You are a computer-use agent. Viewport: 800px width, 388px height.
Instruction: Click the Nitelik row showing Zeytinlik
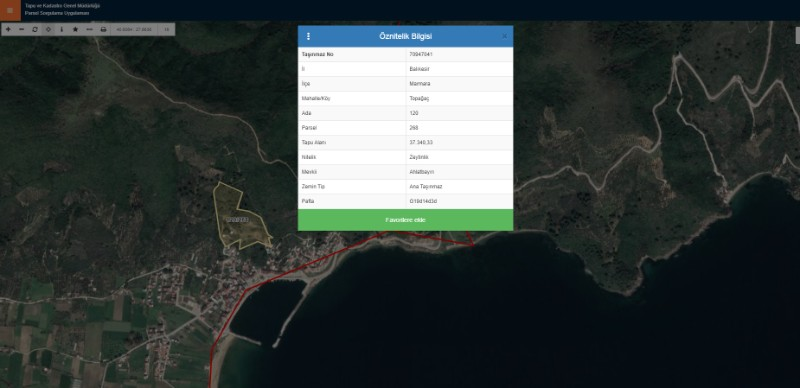406,157
